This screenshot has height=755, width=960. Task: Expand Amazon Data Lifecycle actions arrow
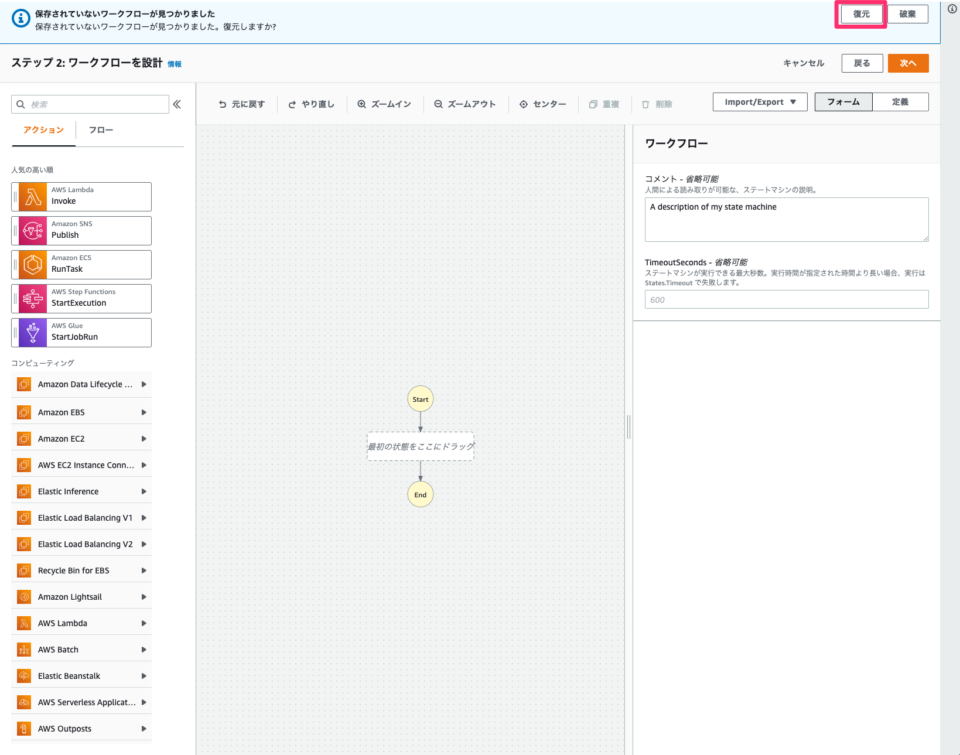coord(144,384)
